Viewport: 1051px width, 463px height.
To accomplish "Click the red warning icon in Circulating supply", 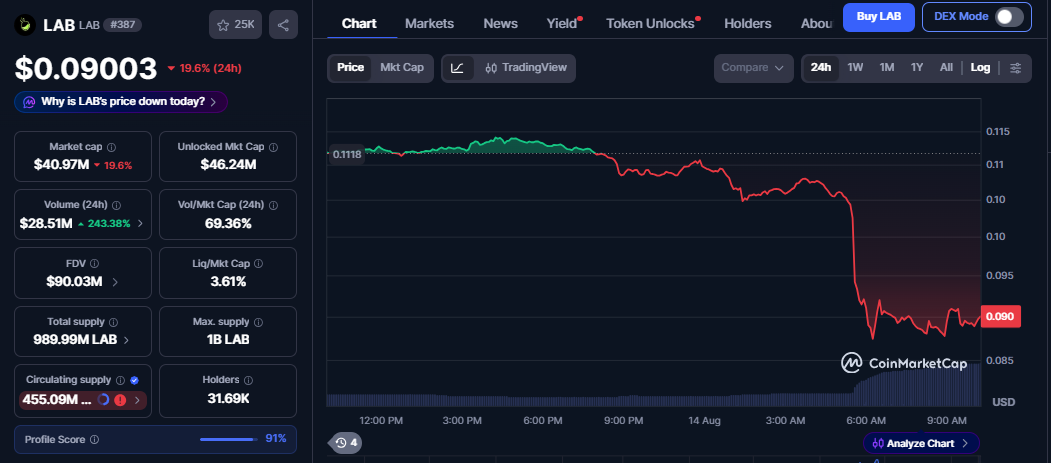I will (x=121, y=400).
